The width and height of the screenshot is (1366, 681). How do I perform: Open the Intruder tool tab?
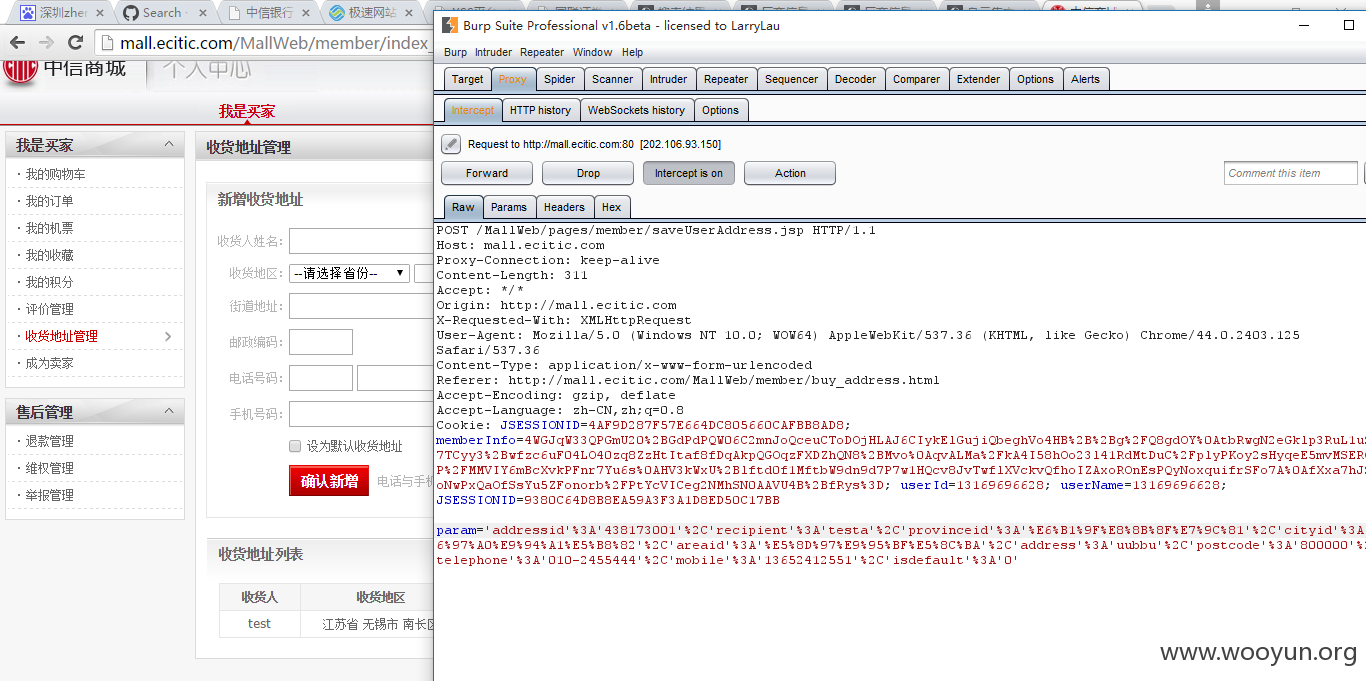tap(668, 79)
